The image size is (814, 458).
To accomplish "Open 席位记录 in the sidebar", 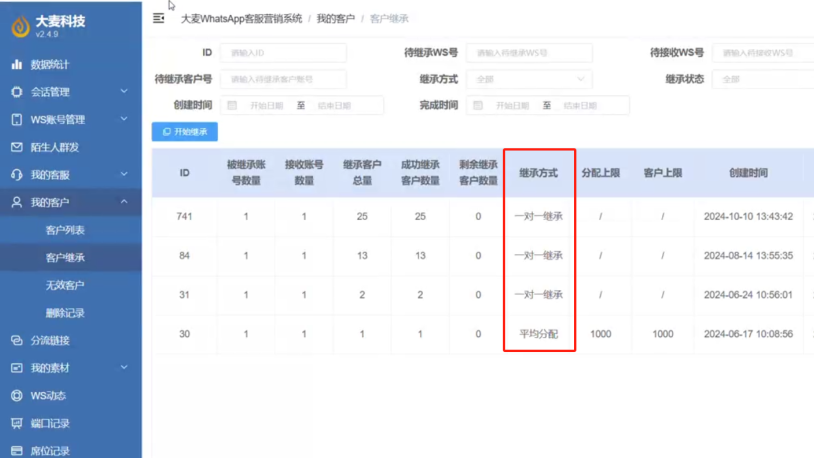I will pyautogui.click(x=71, y=451).
